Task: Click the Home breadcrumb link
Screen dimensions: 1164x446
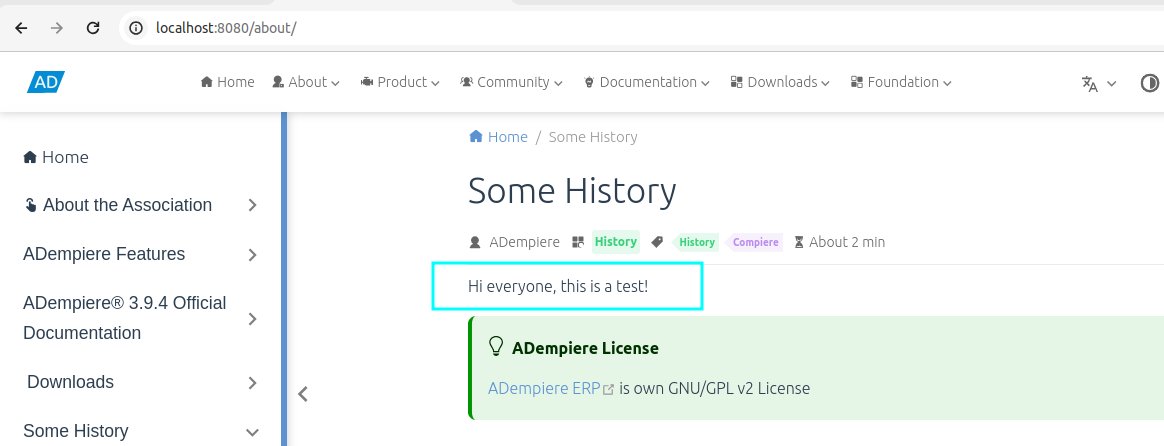Action: pyautogui.click(x=499, y=137)
